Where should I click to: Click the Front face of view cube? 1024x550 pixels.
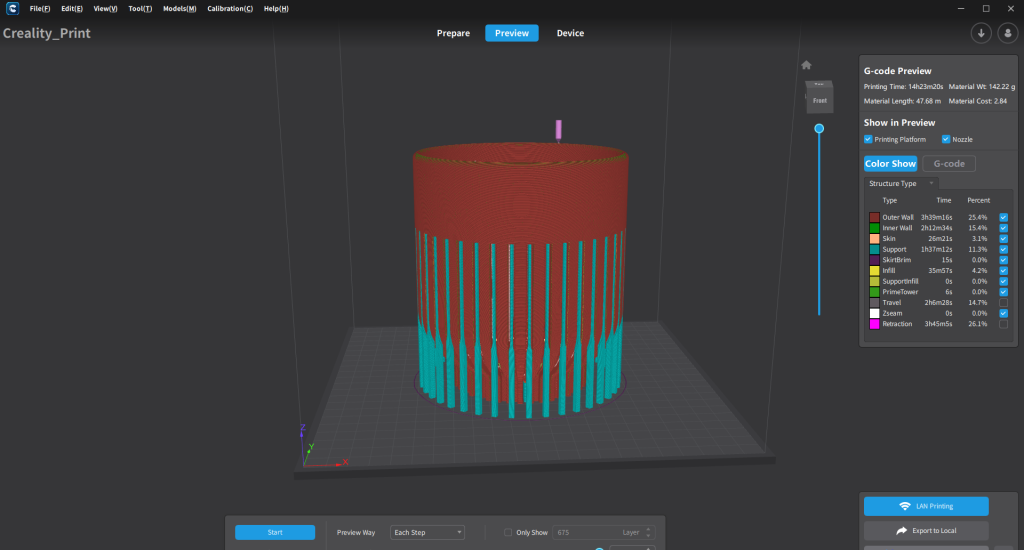point(819,100)
